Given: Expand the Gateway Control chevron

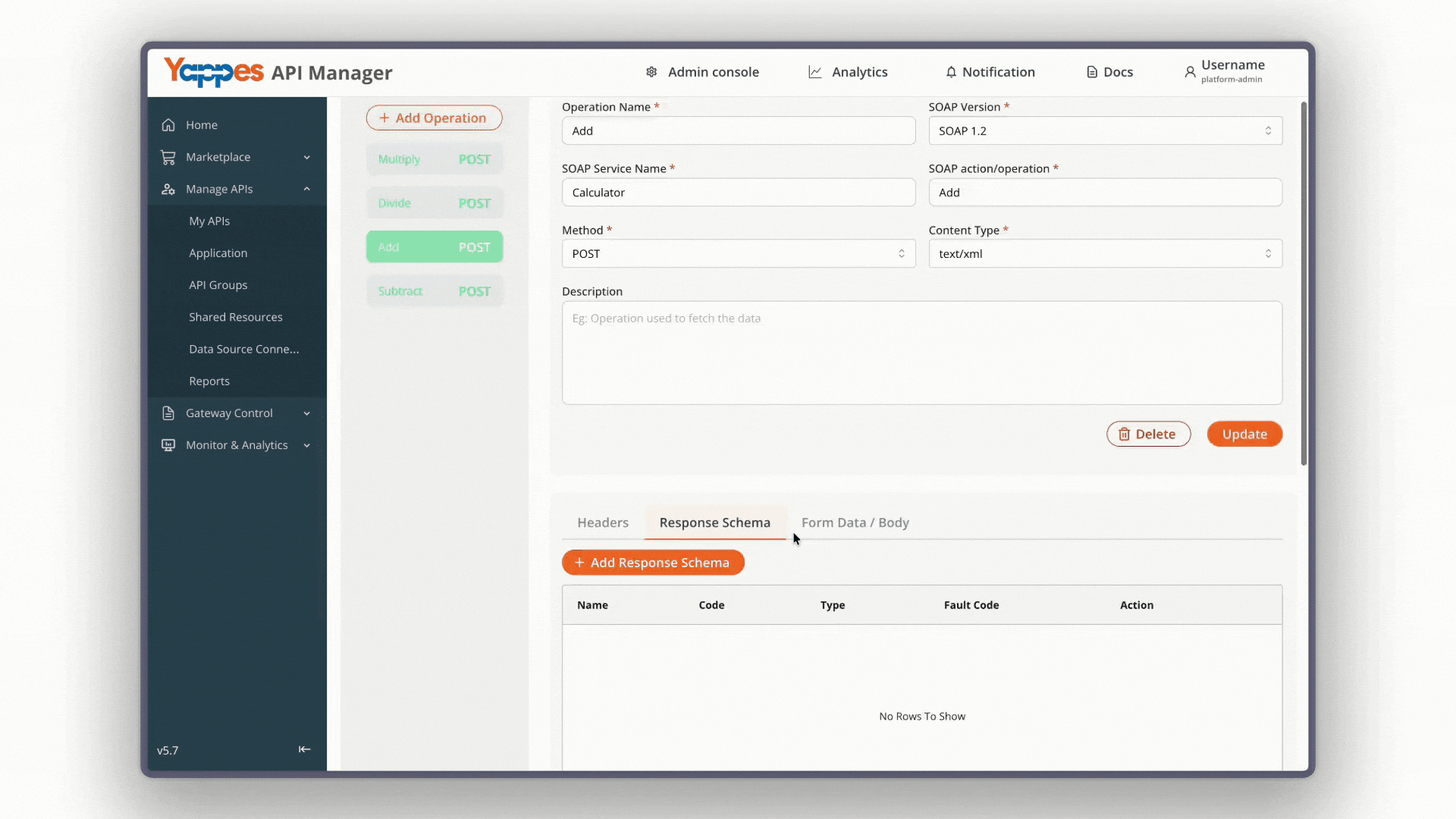Looking at the screenshot, I should [x=307, y=413].
